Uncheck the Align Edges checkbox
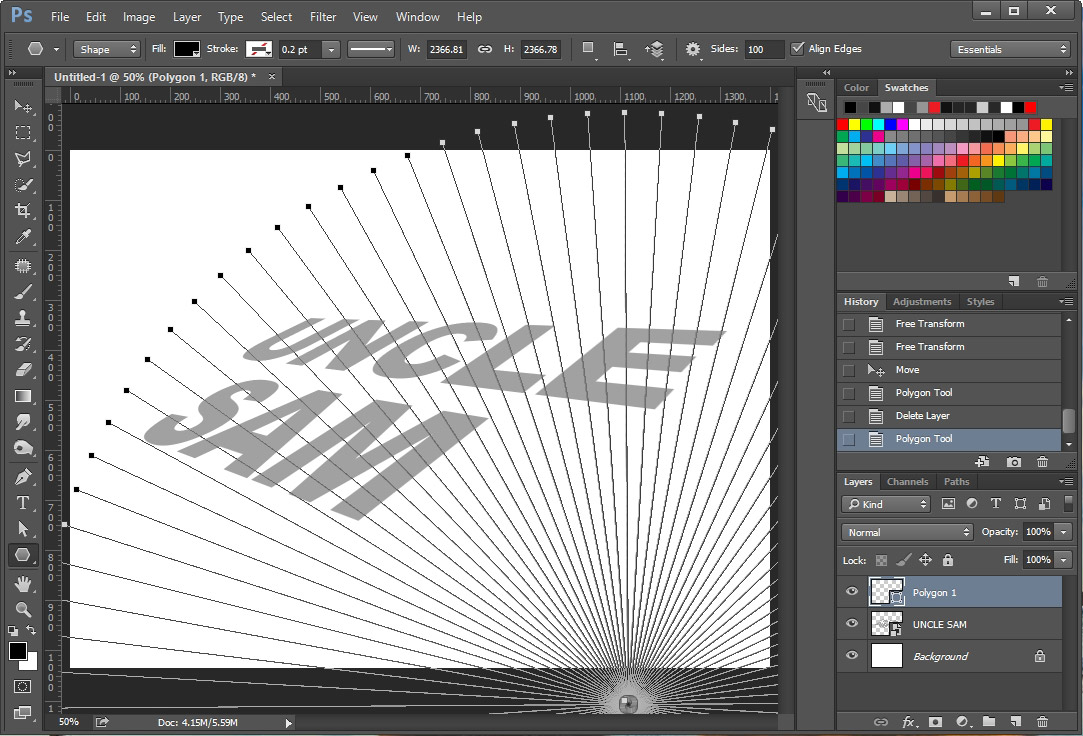Image resolution: width=1083 pixels, height=736 pixels. point(798,48)
